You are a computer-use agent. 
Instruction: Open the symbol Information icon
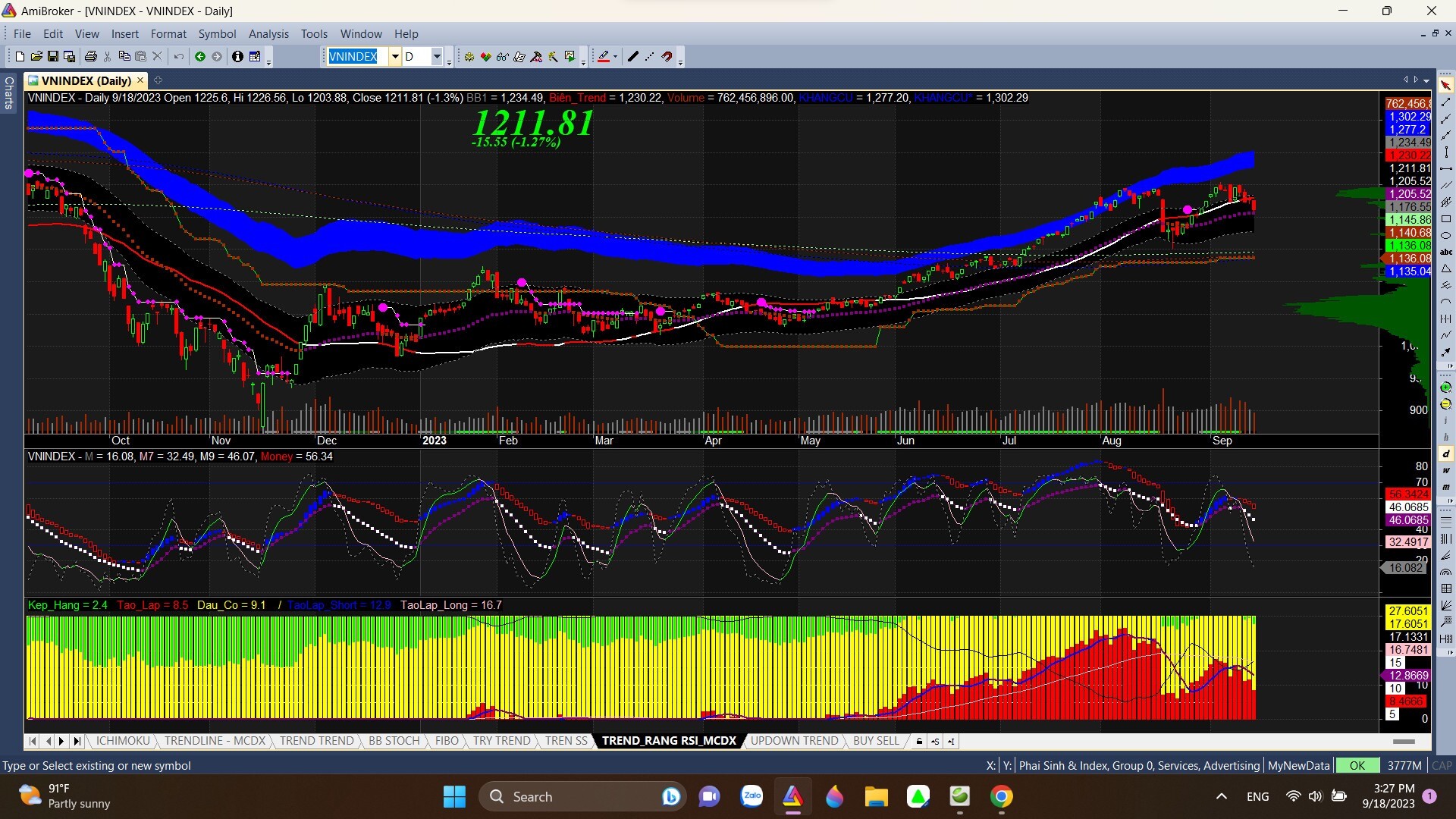click(237, 57)
